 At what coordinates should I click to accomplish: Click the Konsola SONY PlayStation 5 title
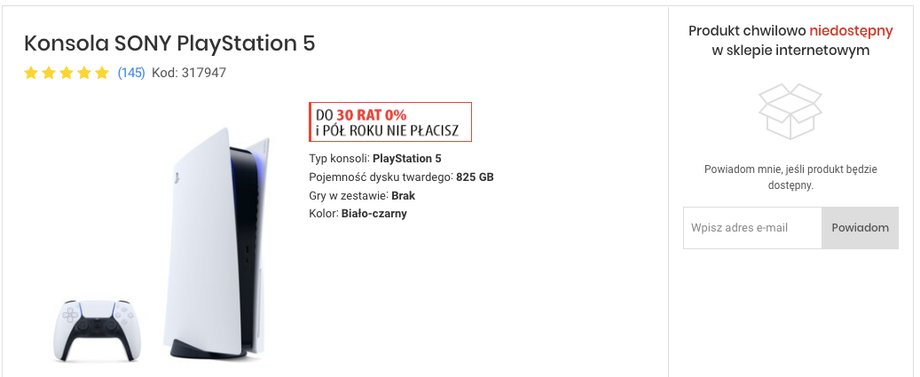[170, 43]
